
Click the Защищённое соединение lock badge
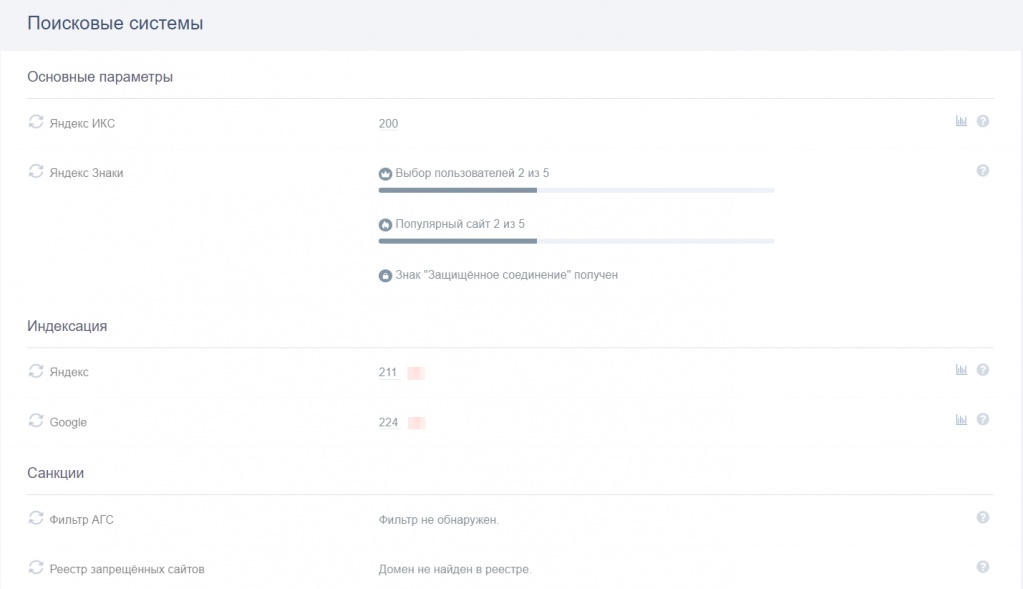pos(385,275)
